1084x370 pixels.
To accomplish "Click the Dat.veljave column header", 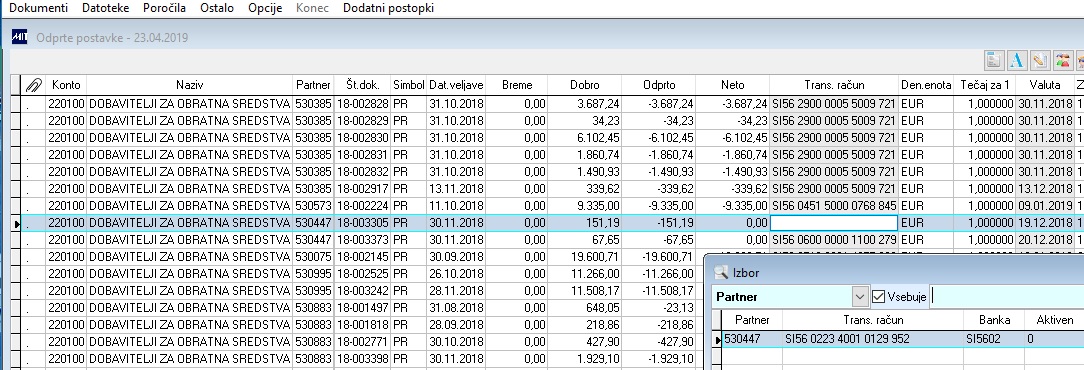I will click(456, 85).
